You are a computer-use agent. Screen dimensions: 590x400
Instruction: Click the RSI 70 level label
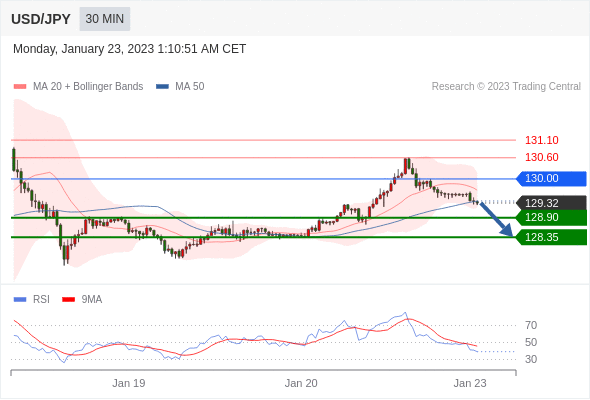click(531, 325)
